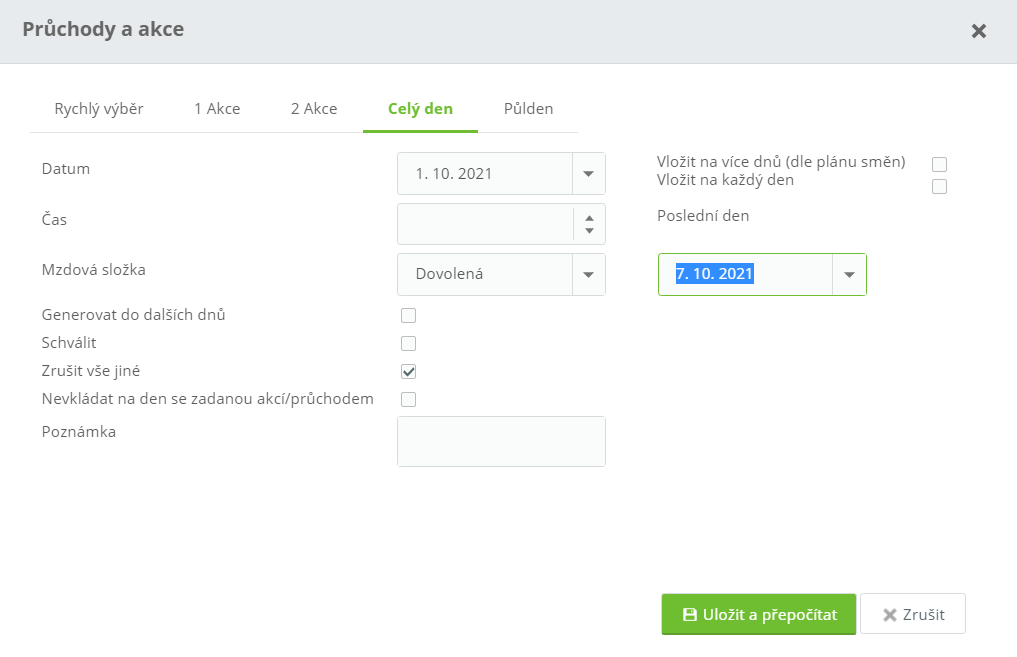Open the Poslední den date dropdown arrow

(849, 274)
